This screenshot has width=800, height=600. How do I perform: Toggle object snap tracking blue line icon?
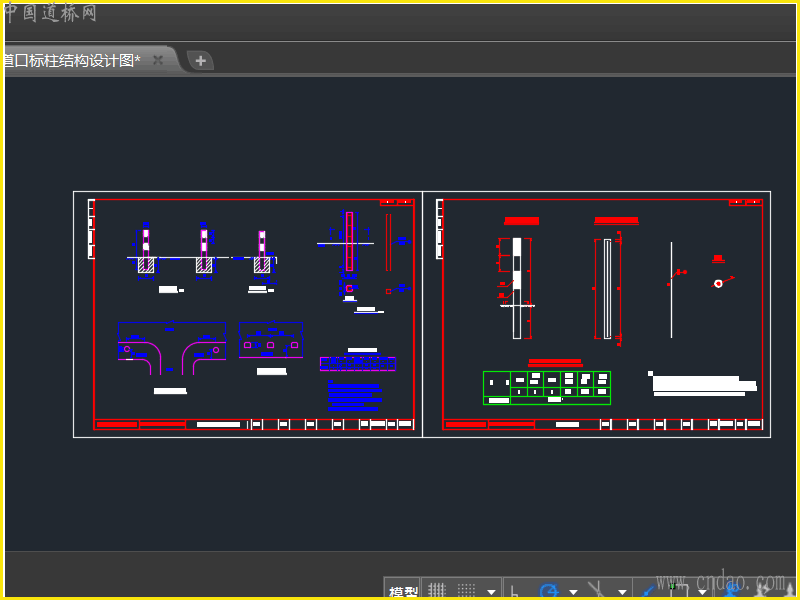(x=649, y=591)
